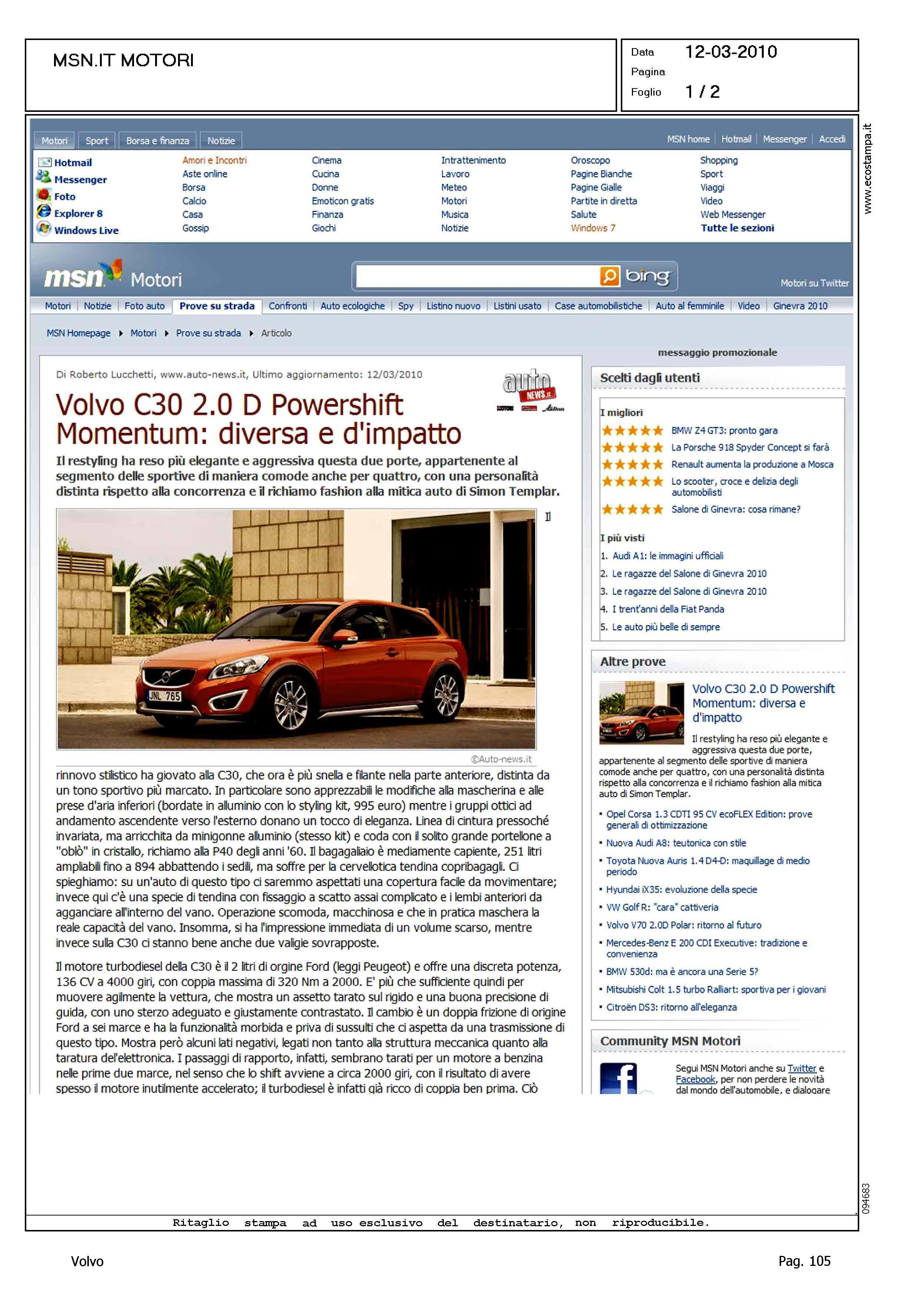Switch to the Sport top tab

(x=97, y=141)
